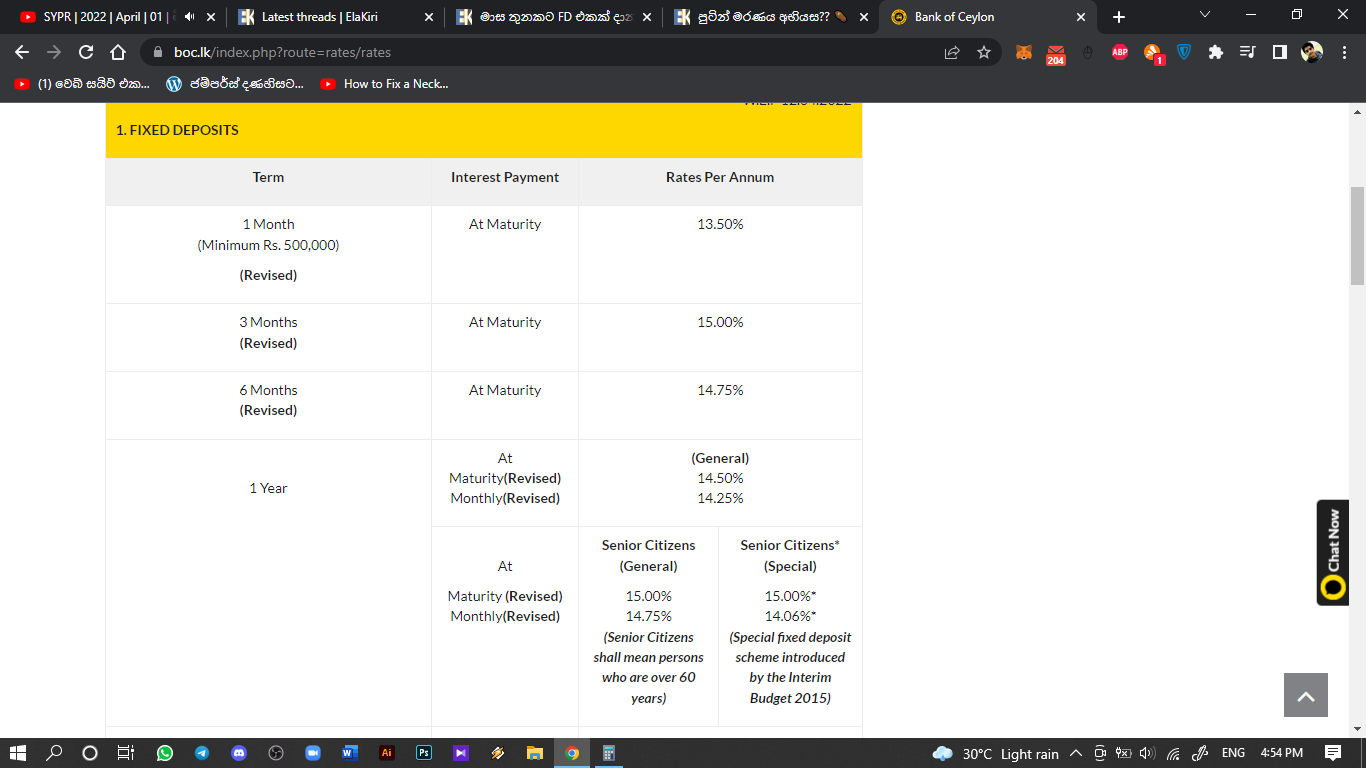The width and height of the screenshot is (1366, 768).
Task: Open the Windows Start menu
Action: click(x=17, y=753)
